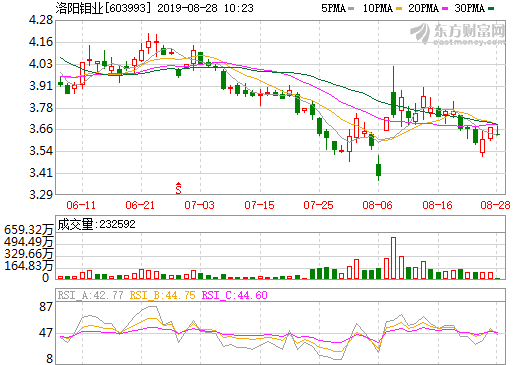The image size is (520, 365).
Task: Click the 164.83万 volume axis label
Action: click(x=28, y=266)
